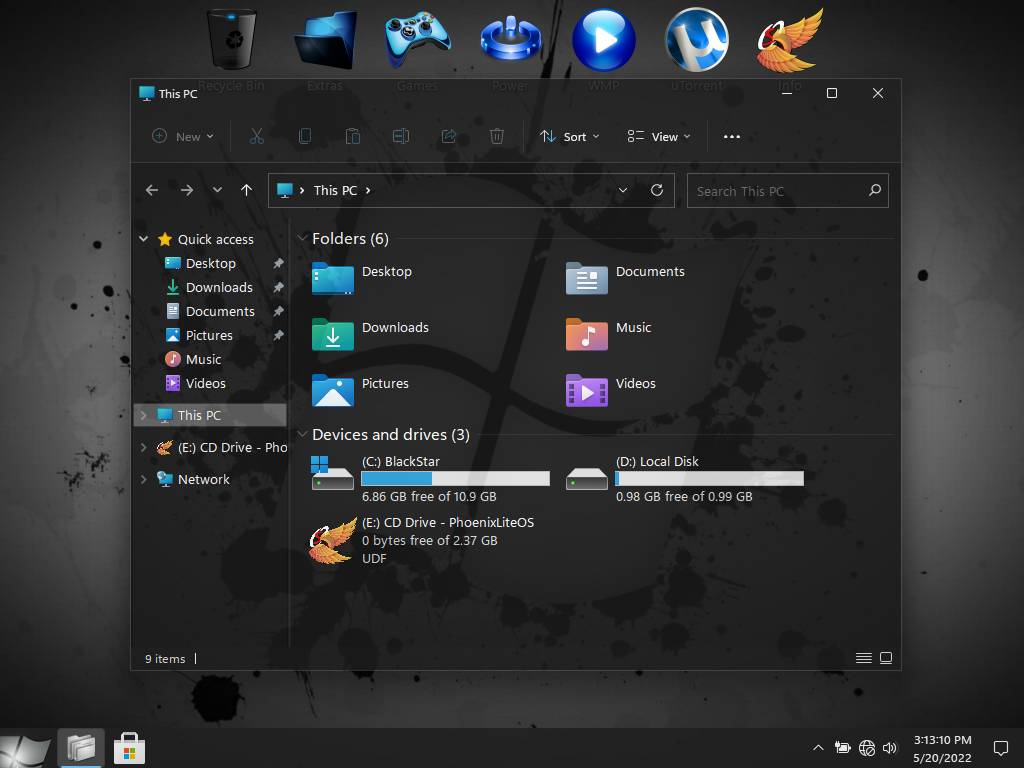Open the View dropdown menu

(x=658, y=136)
